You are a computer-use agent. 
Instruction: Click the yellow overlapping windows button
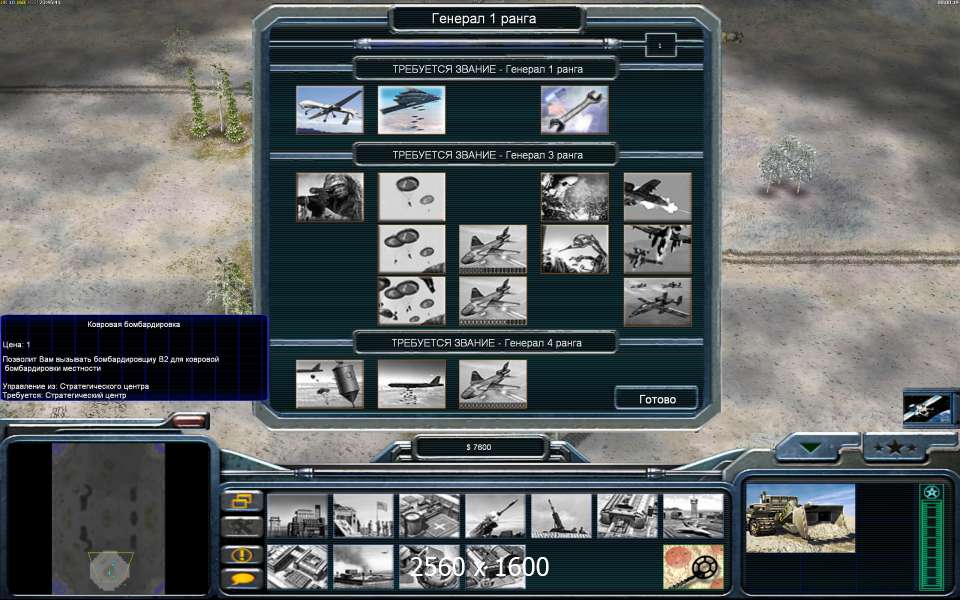242,501
